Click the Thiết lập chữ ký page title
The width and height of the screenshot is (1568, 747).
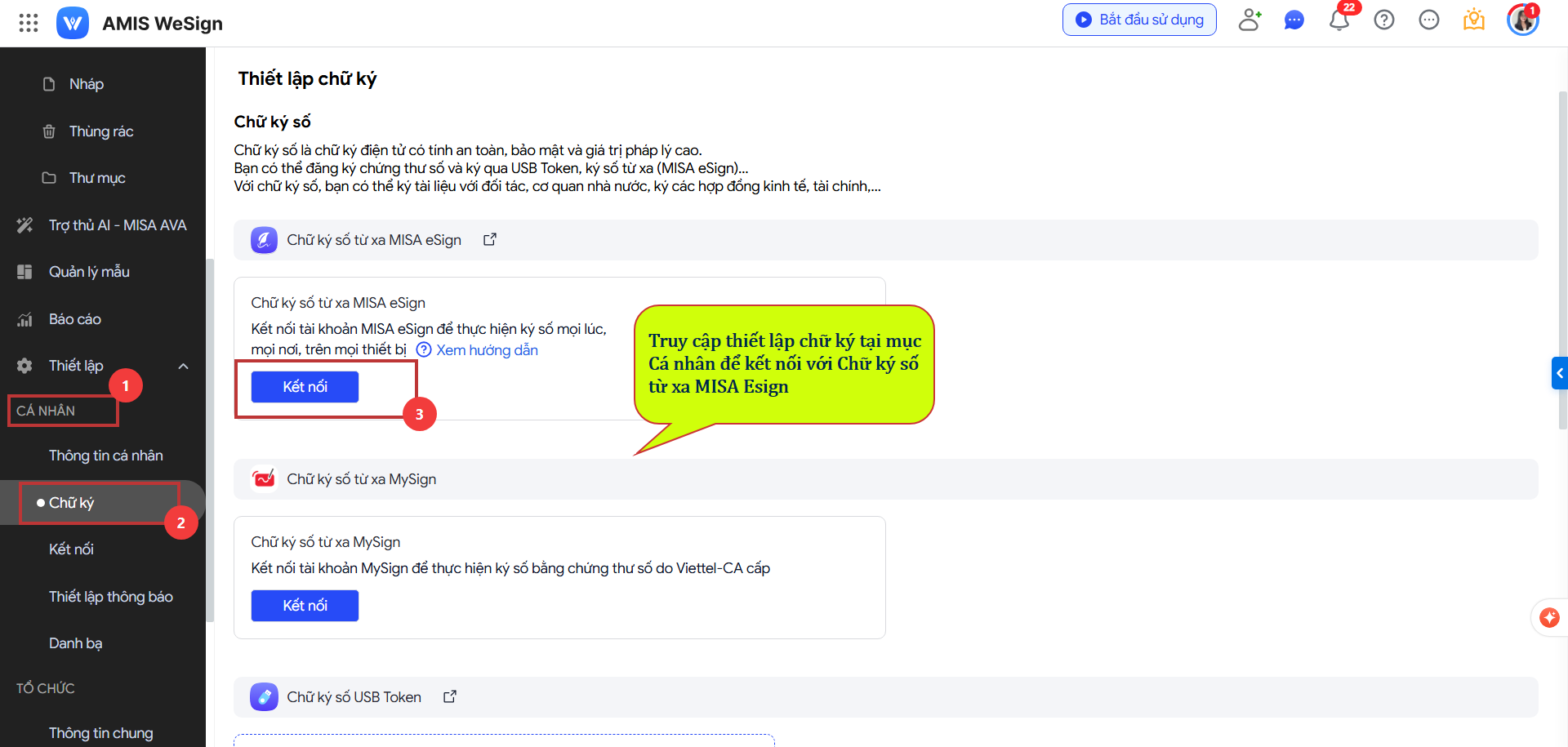tap(307, 78)
